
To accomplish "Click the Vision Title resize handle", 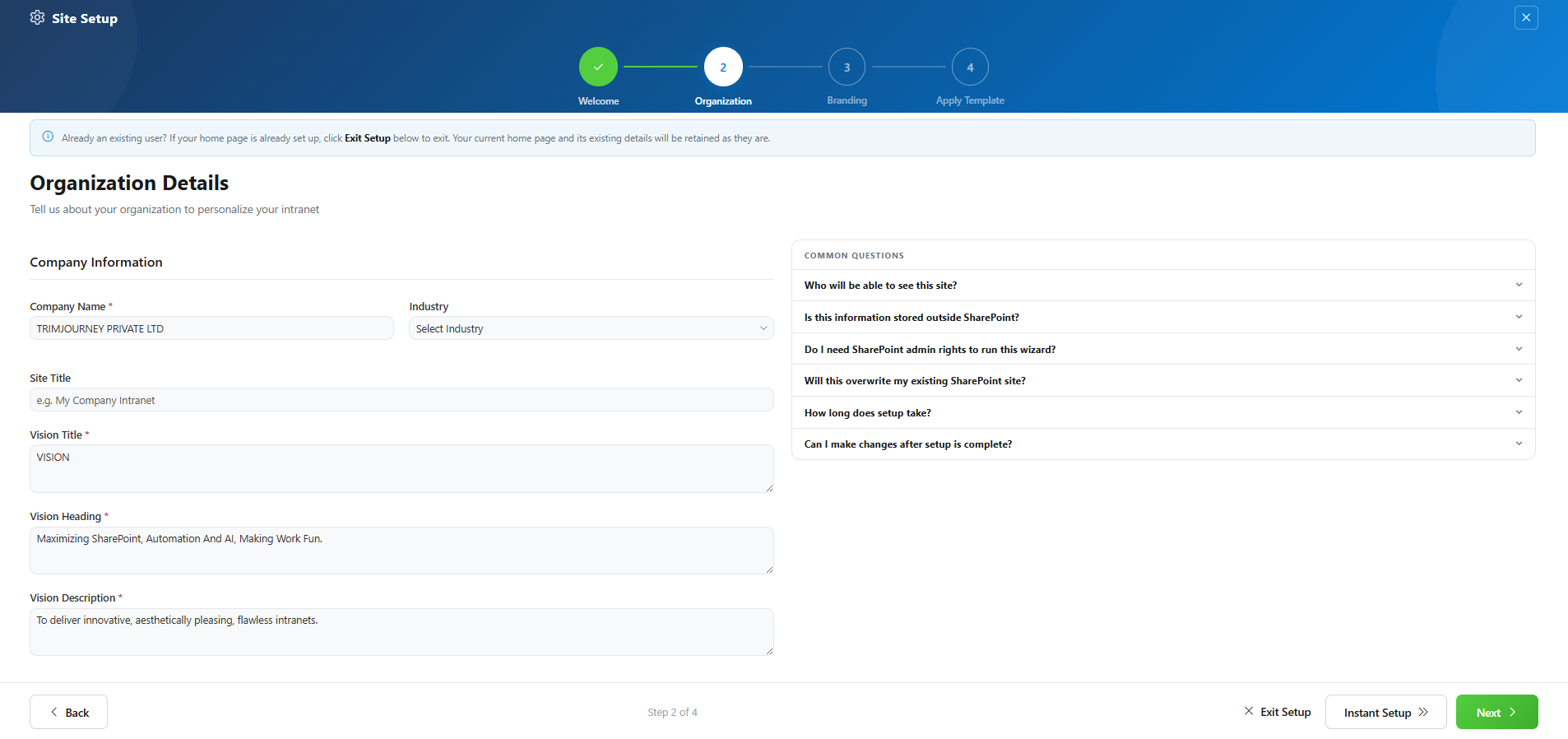I will (769, 488).
